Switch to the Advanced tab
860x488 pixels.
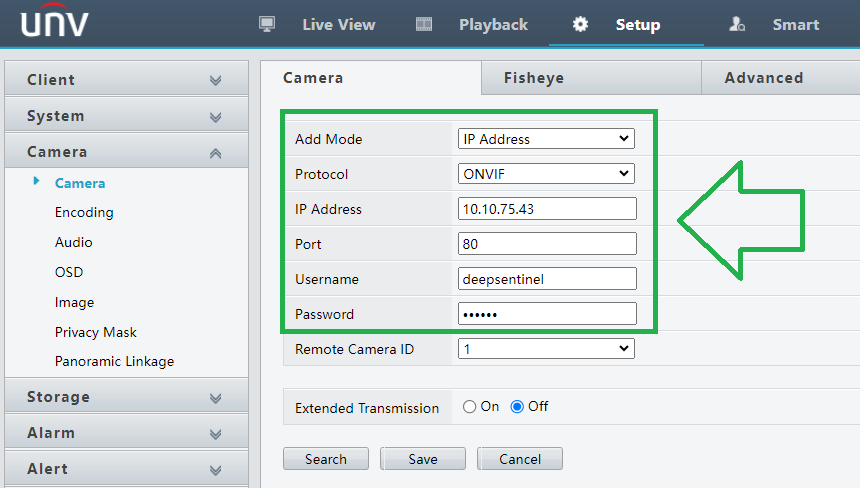[763, 78]
